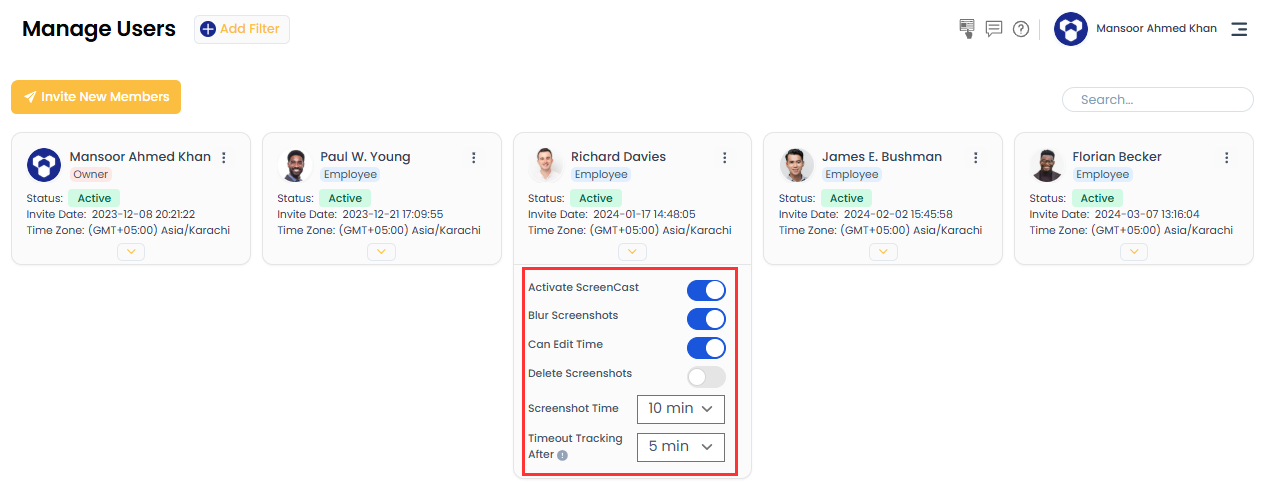Open the hamburger menu icon at top right
The height and width of the screenshot is (483, 1262).
pos(1239,29)
